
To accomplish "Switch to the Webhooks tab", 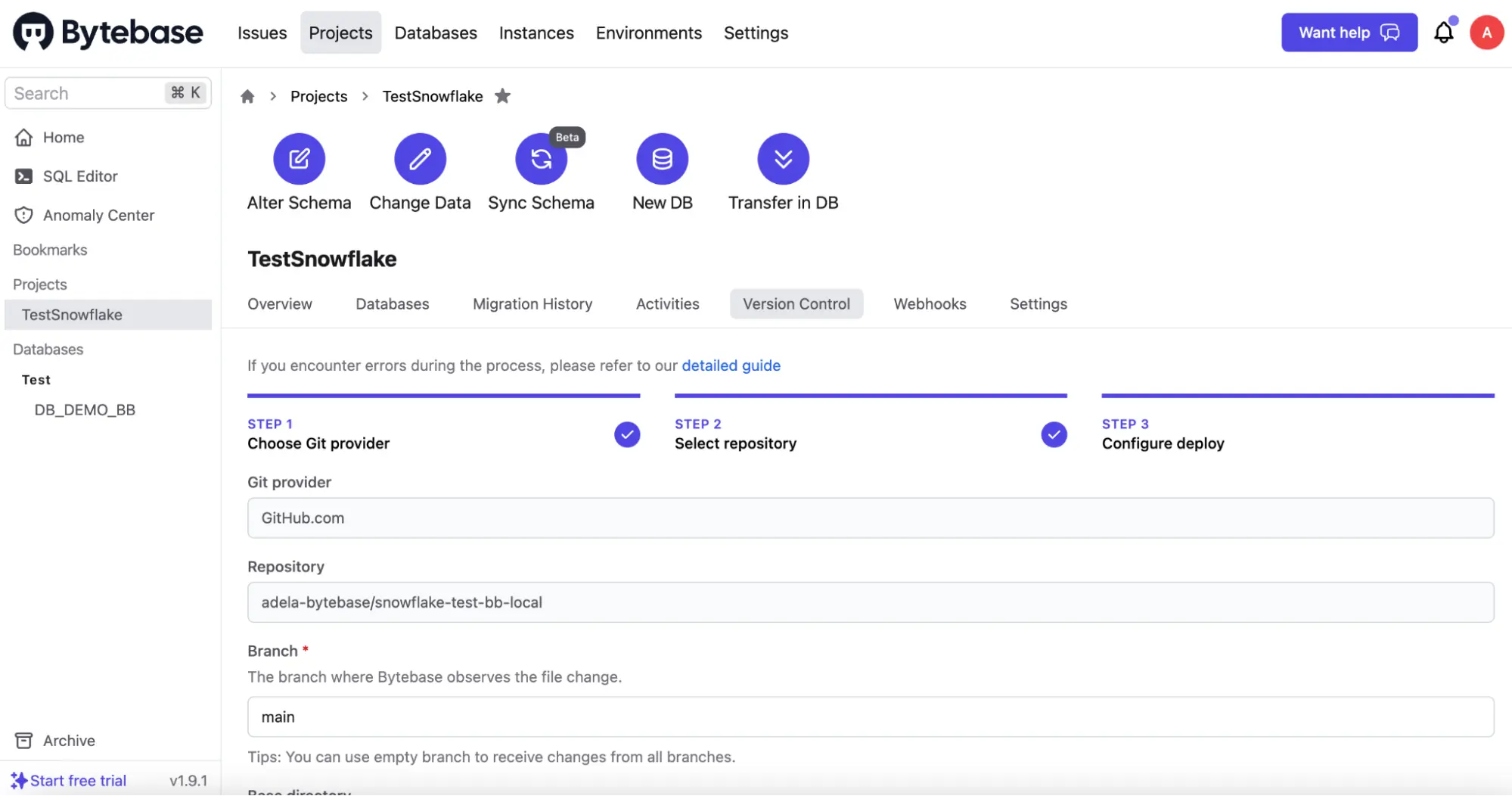I will 930,303.
